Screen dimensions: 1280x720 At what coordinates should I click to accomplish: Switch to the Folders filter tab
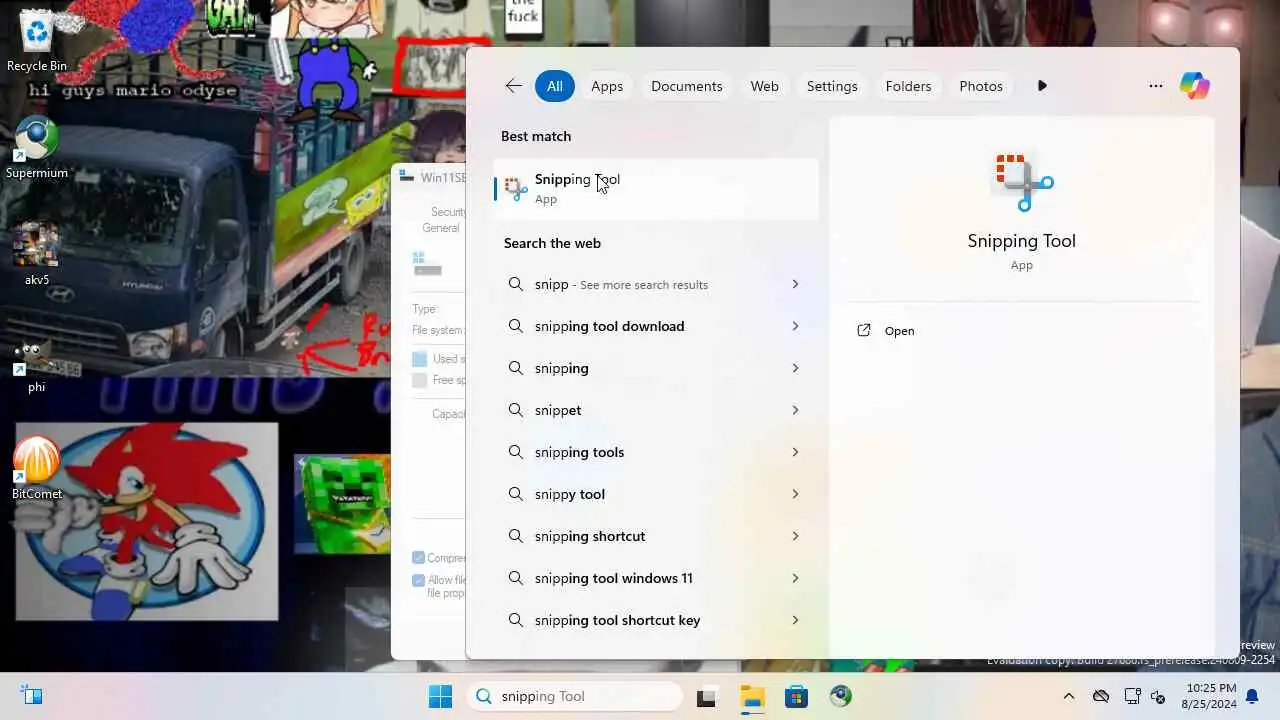tap(908, 86)
